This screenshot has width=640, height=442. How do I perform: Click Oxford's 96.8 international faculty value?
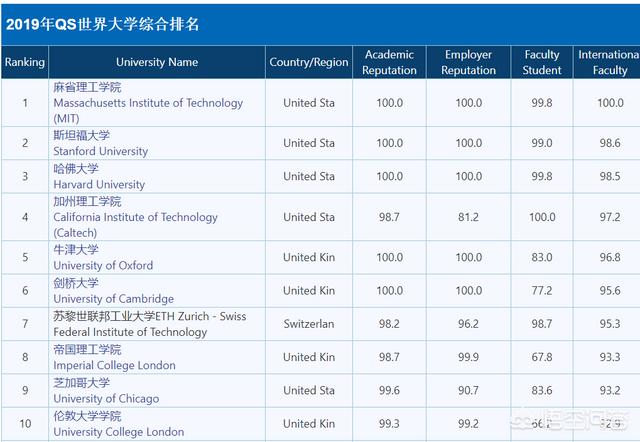click(x=610, y=257)
